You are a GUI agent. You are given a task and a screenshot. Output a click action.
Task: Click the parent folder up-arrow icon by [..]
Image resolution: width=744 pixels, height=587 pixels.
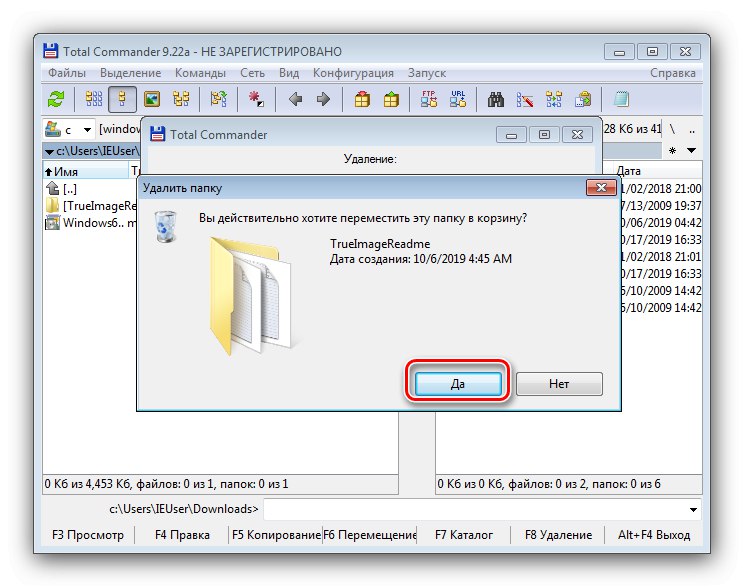point(52,188)
